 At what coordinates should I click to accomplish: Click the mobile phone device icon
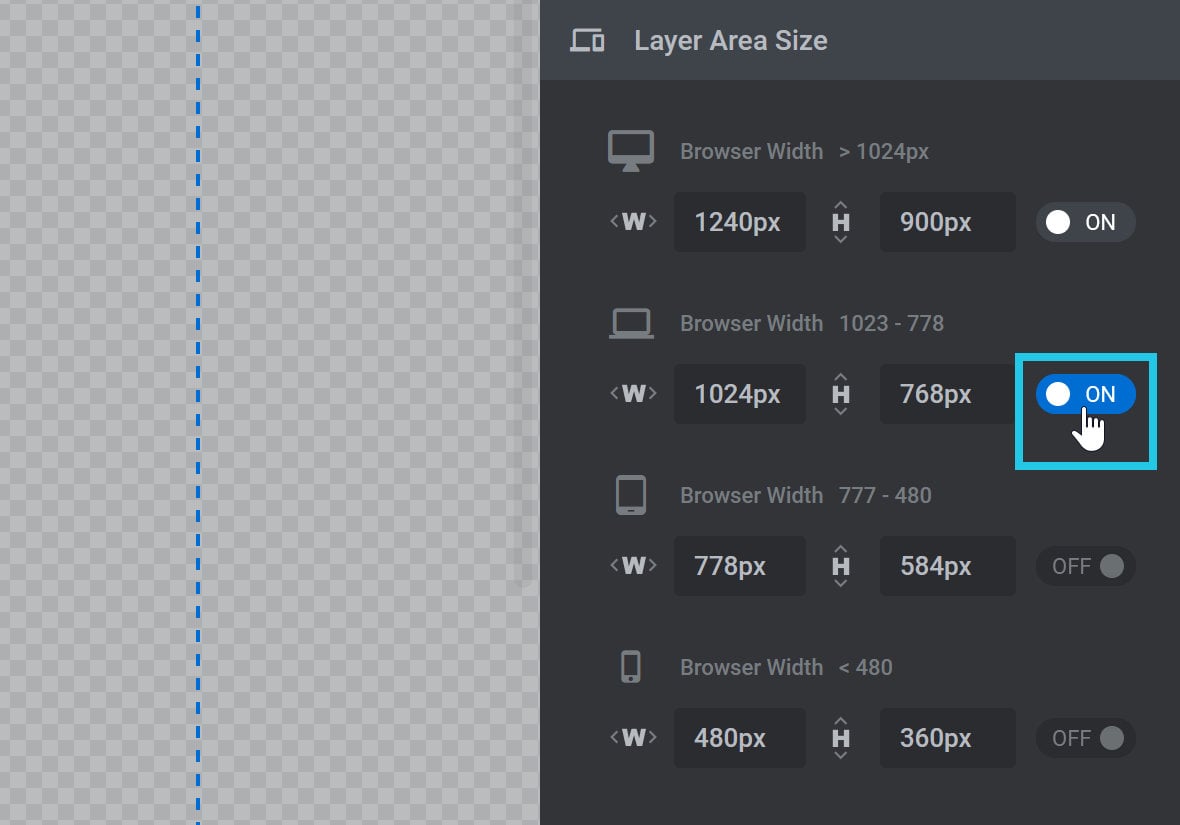point(631,667)
